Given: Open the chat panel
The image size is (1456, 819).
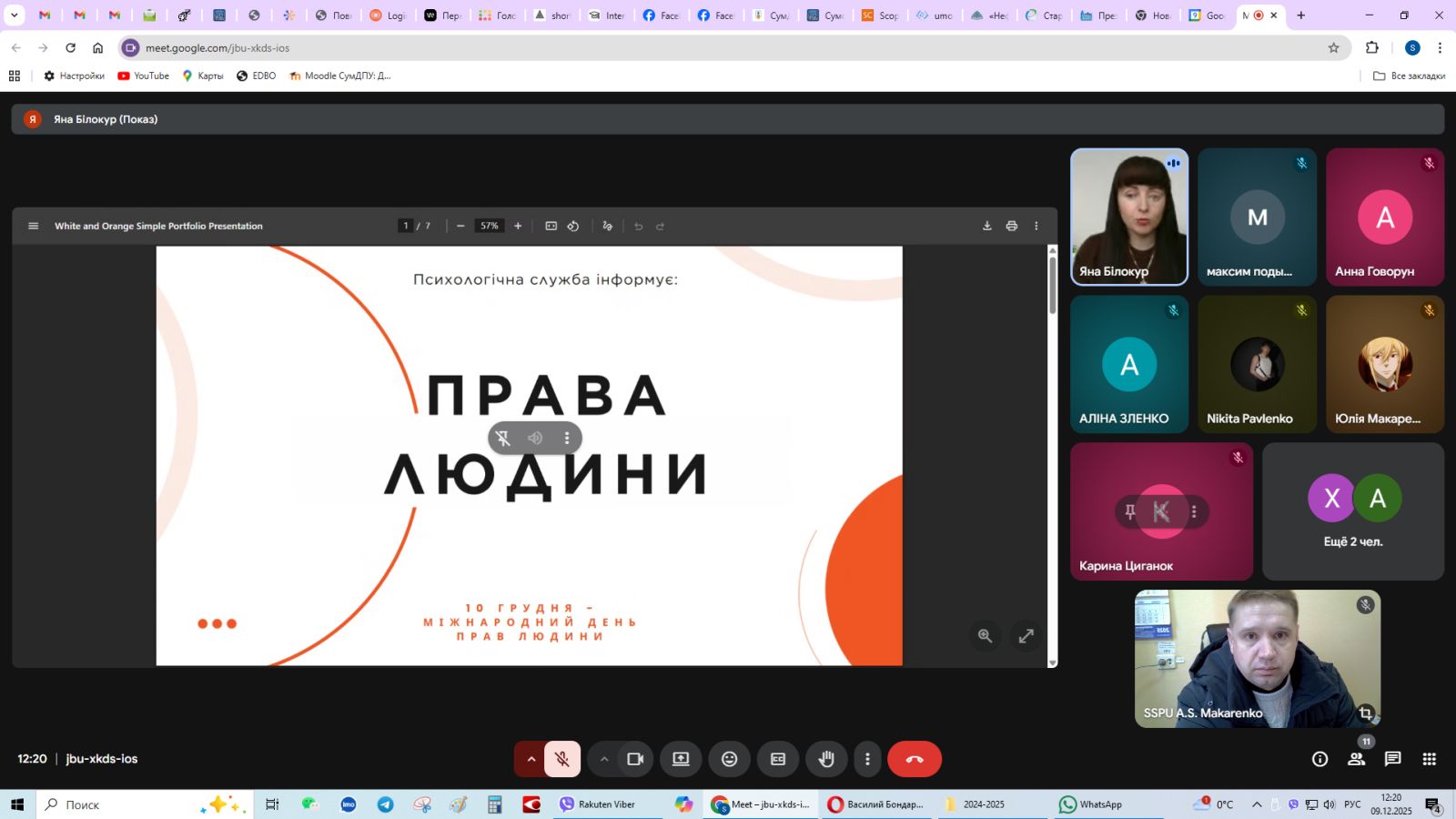Looking at the screenshot, I should [x=1392, y=759].
